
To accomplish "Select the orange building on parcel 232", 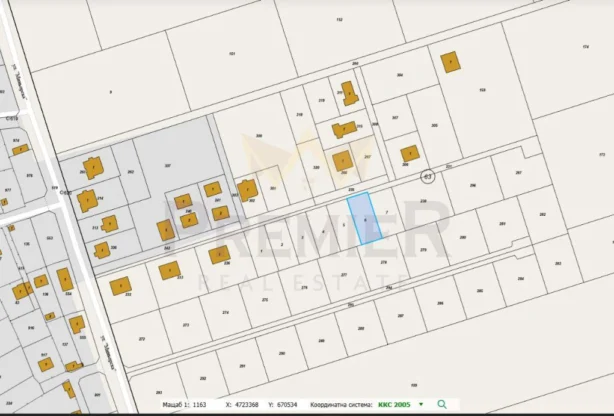I will 120,286.
